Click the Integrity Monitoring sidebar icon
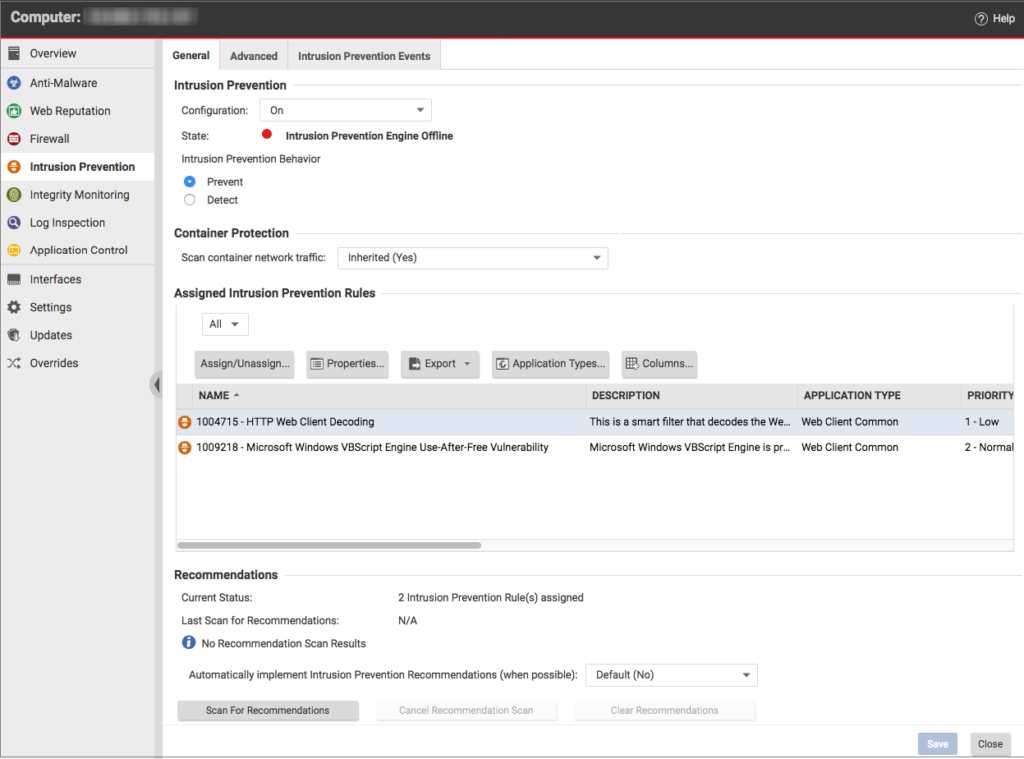This screenshot has height=759, width=1024. pos(12,194)
